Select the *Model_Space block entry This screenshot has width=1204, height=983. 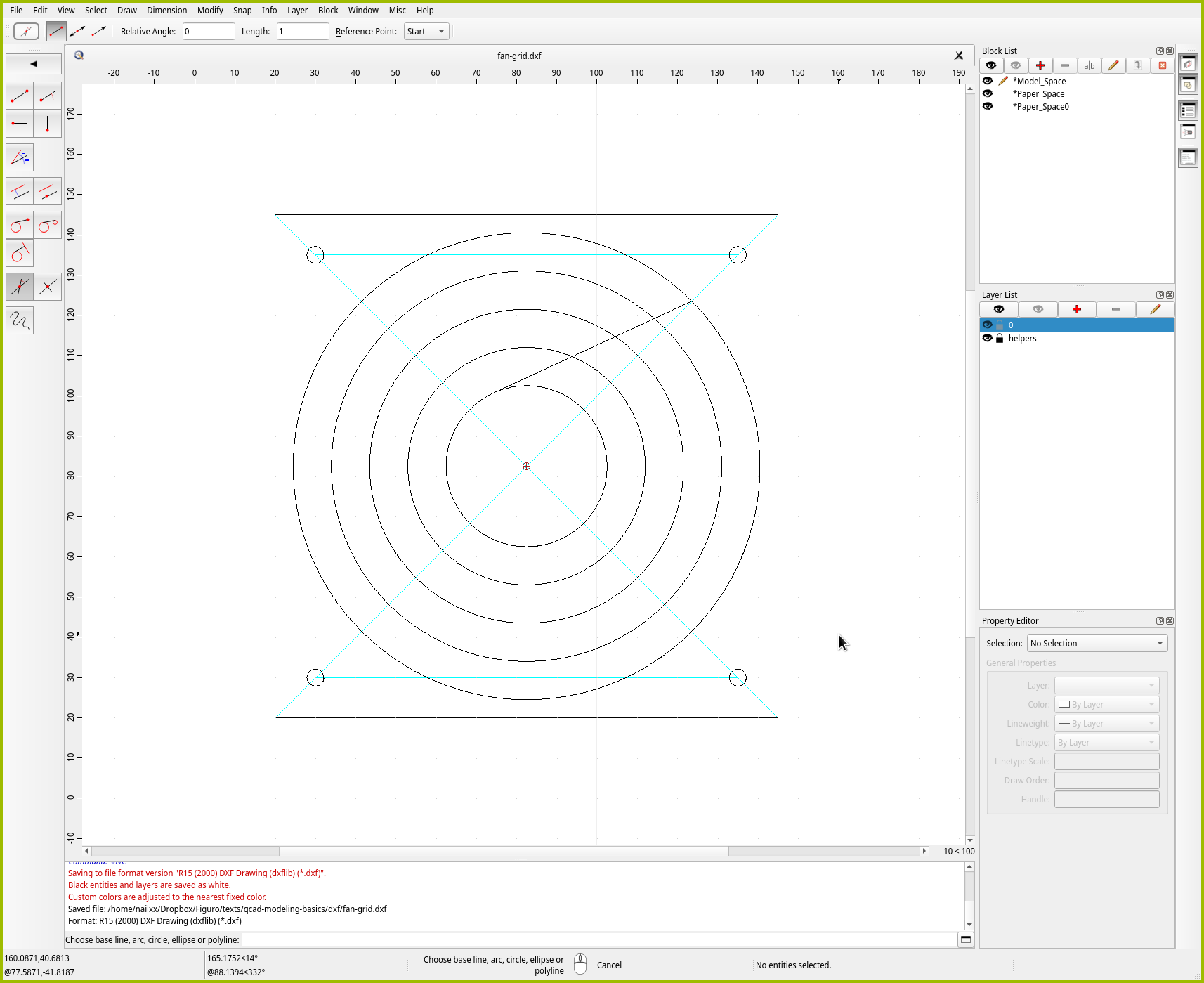pyautogui.click(x=1039, y=81)
